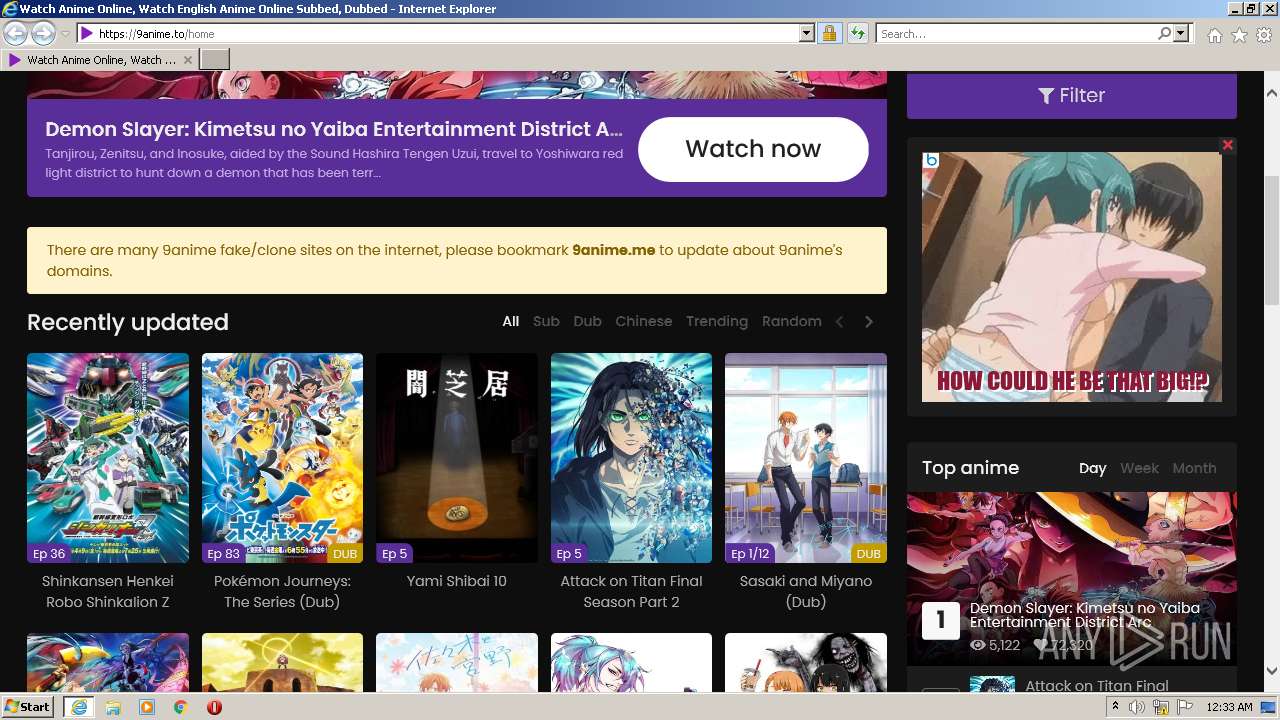The width and height of the screenshot is (1280, 720).
Task: Open media player taskbar icon
Action: [147, 707]
